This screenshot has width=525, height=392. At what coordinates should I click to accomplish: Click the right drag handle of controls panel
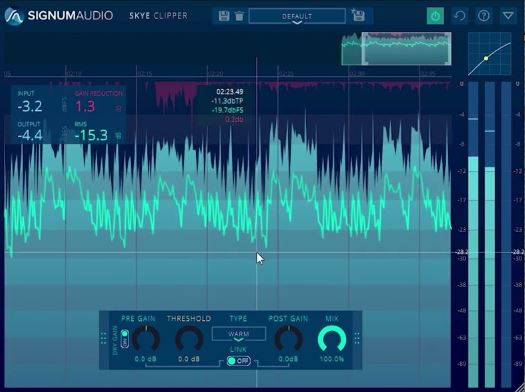[x=357, y=338]
